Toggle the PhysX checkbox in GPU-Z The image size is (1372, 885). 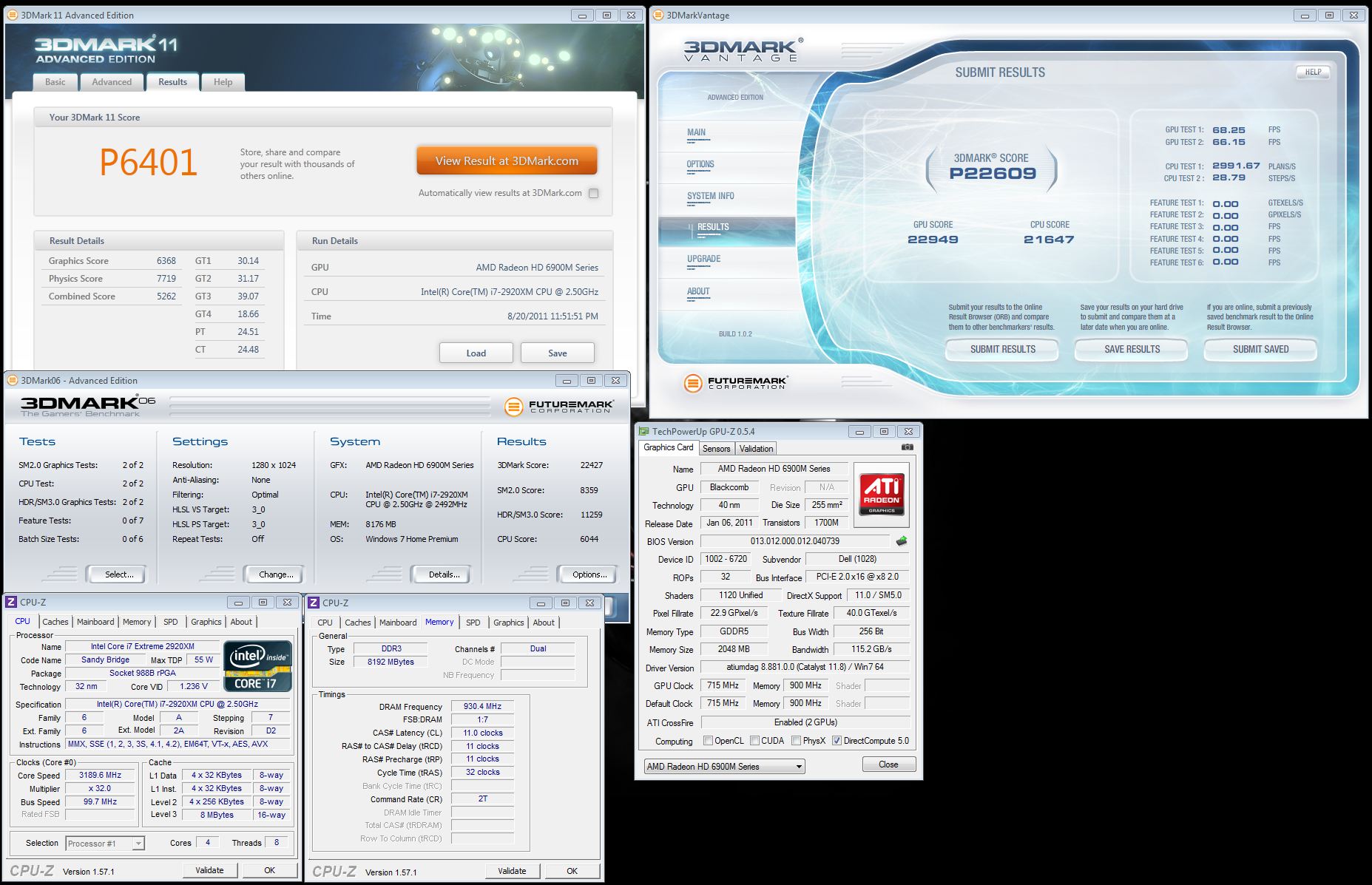pyautogui.click(x=797, y=741)
